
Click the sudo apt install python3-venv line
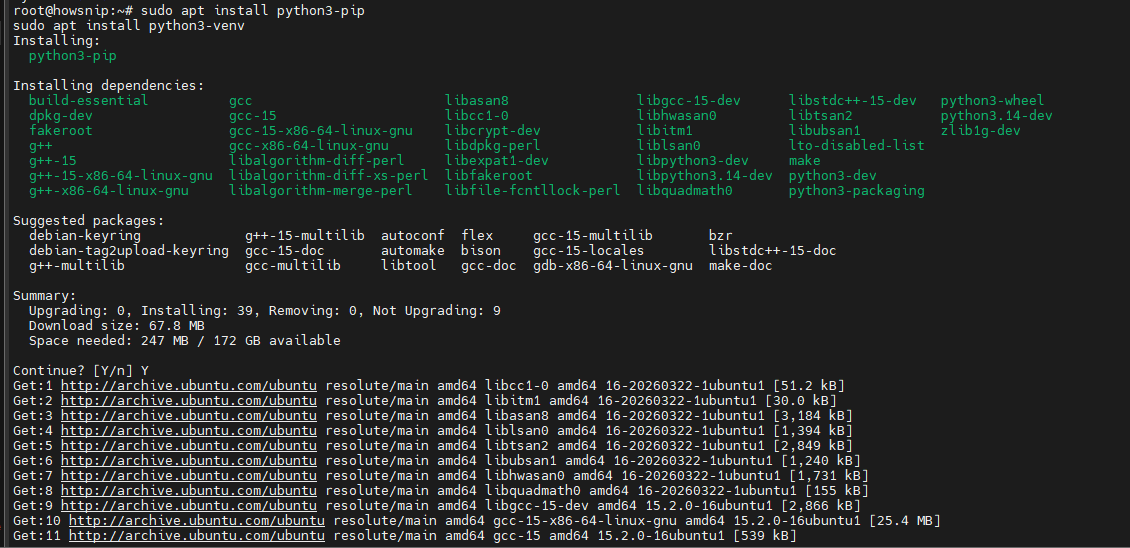pos(129,26)
